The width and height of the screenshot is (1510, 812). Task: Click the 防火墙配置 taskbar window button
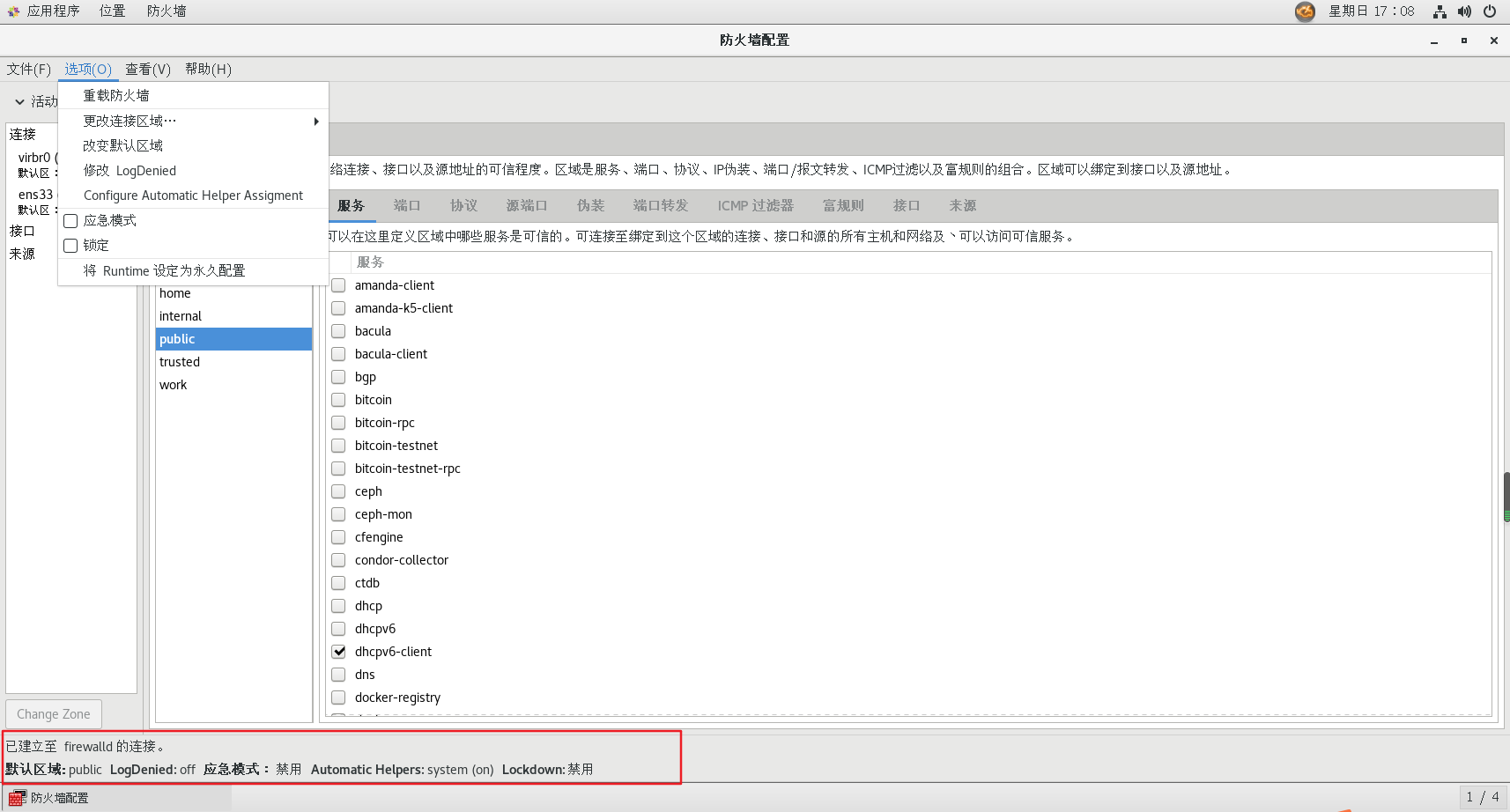tap(116, 798)
